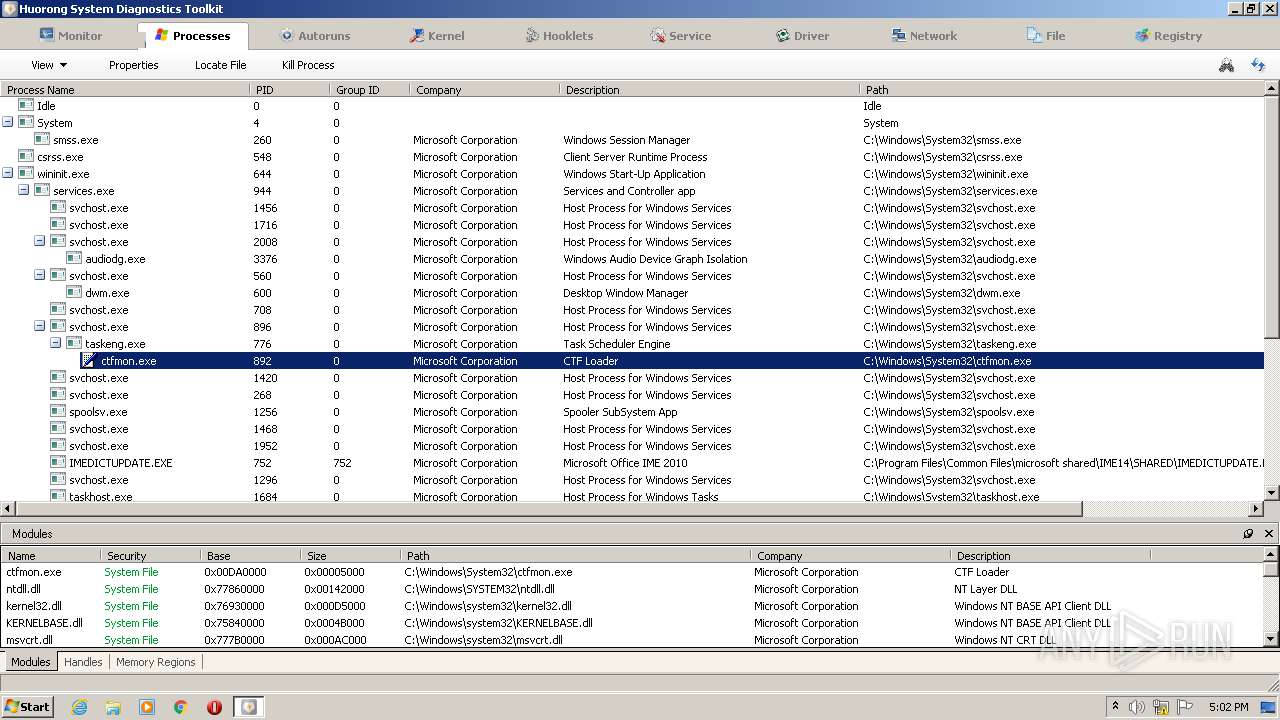Screen dimensions: 1280x720
Task: Sort modules by Security column
Action: tap(150, 555)
